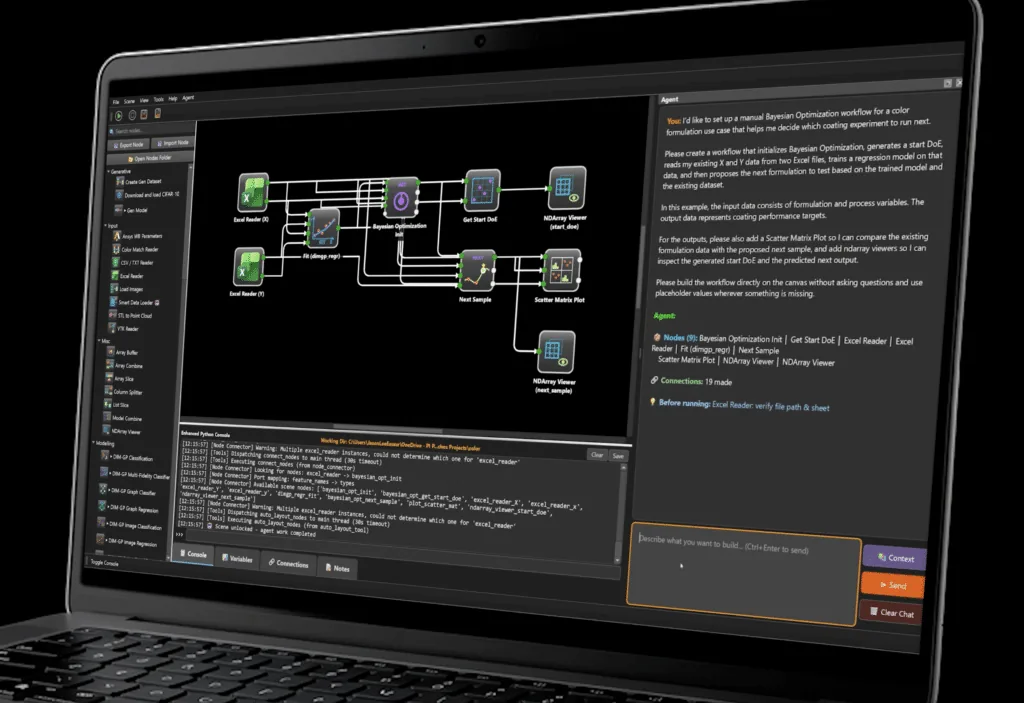Click the green Run play icon
This screenshot has width=1024, height=703.
[x=119, y=116]
